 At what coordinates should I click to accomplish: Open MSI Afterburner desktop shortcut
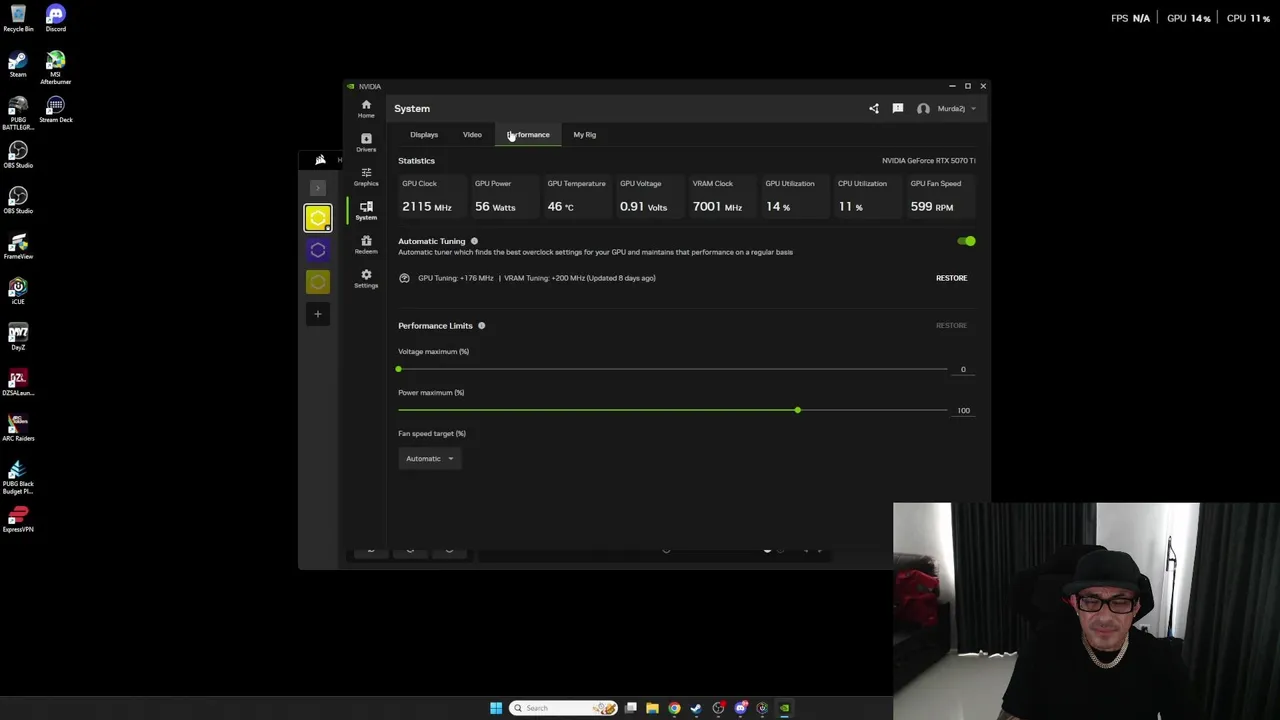[x=55, y=67]
